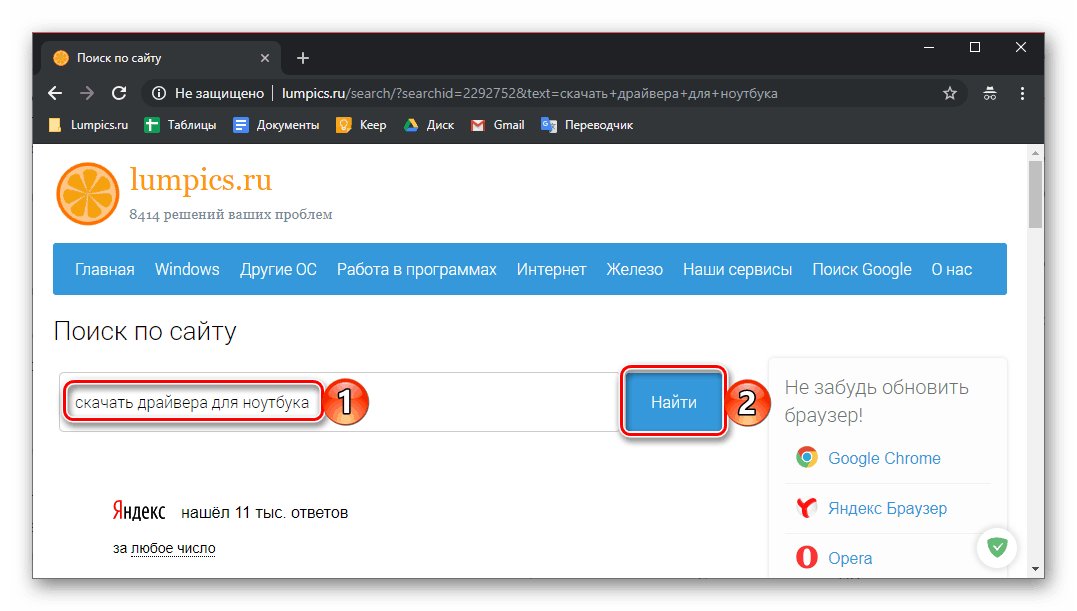
Task: Maximize the Chrome window
Action: (975, 47)
